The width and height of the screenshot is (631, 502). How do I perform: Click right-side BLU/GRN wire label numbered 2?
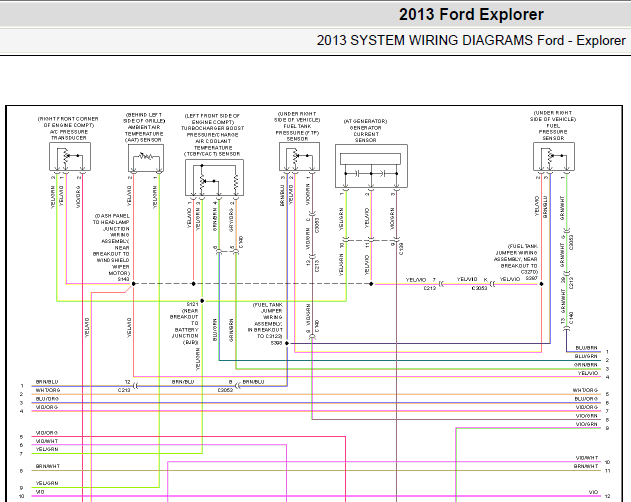[x=586, y=356]
